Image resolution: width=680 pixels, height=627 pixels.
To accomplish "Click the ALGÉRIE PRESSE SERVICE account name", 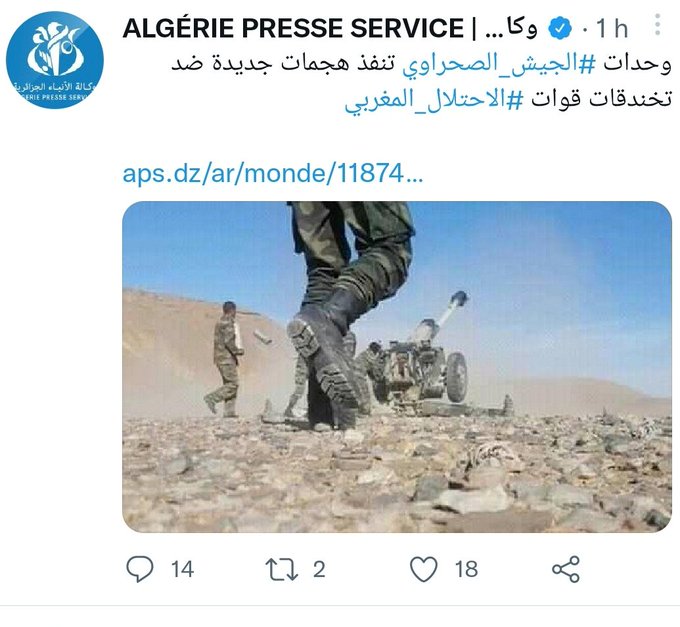I will click(x=294, y=28).
